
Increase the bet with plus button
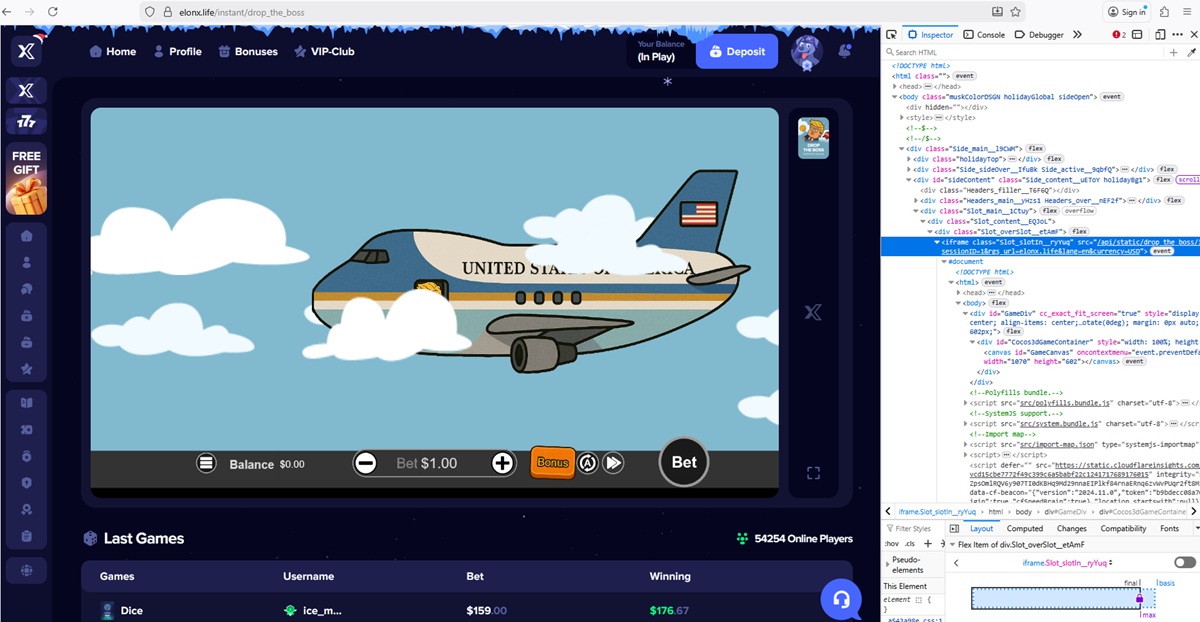point(502,463)
